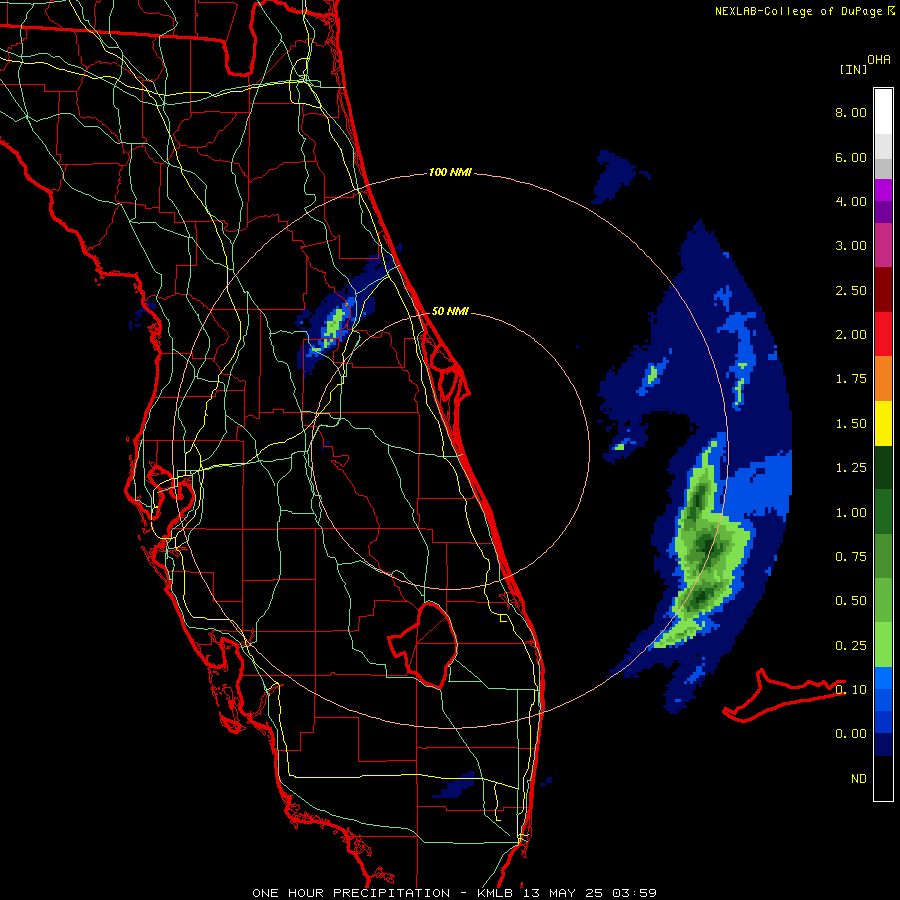Pick the bright red swatch in the color scale
This screenshot has width=900, height=900.
coord(883,334)
